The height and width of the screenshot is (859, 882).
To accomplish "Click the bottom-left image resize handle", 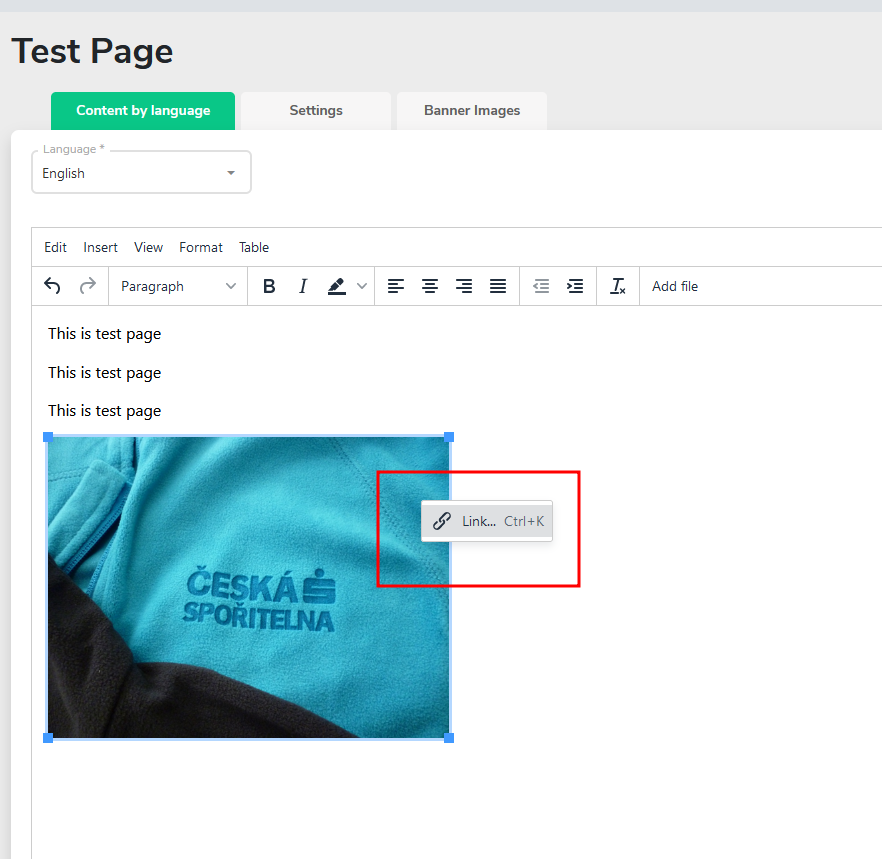I will click(x=48, y=738).
